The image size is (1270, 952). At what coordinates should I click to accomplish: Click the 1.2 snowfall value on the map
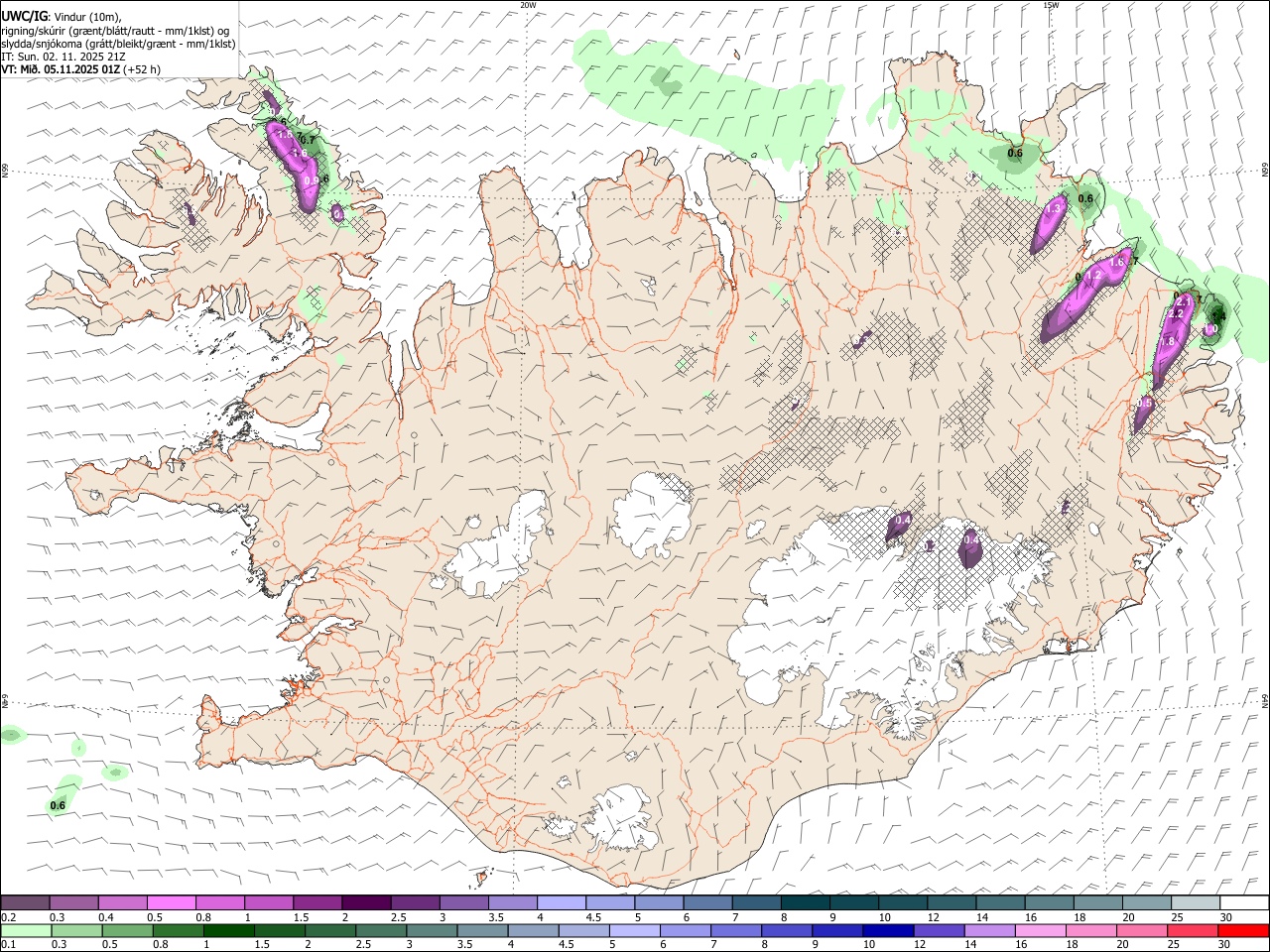click(1093, 275)
